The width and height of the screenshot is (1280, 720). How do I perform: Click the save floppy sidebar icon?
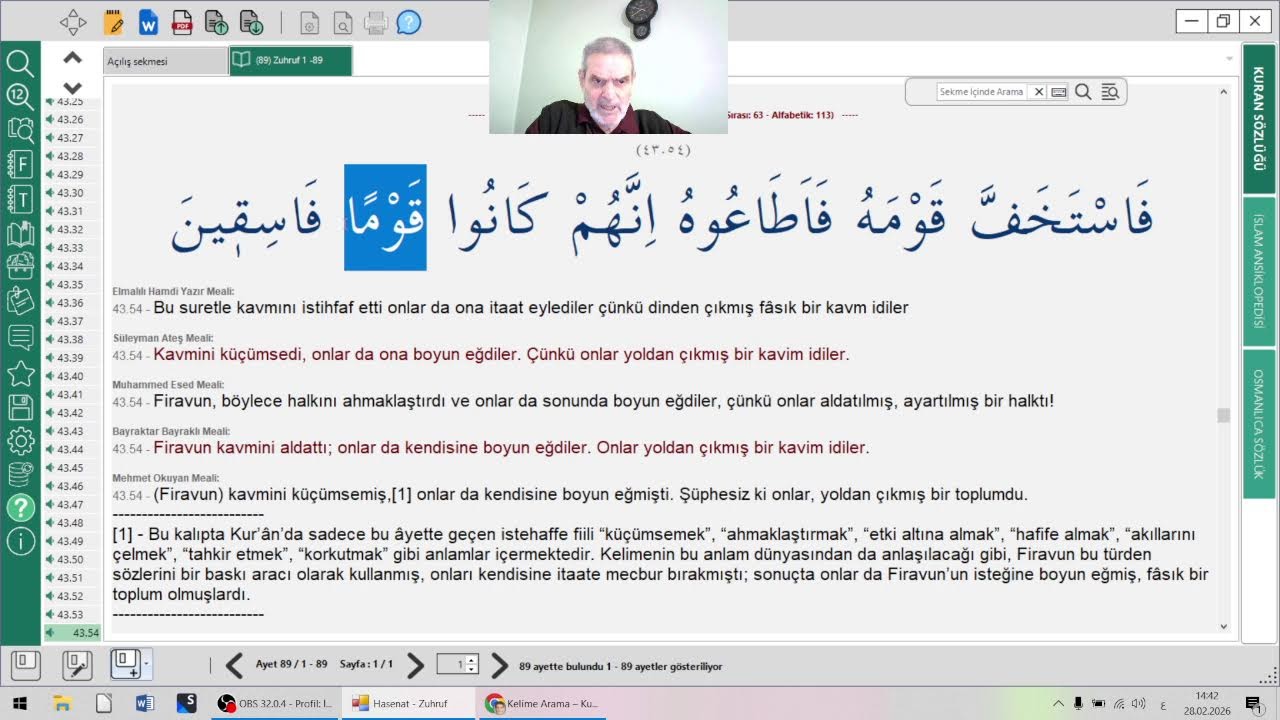pos(20,407)
